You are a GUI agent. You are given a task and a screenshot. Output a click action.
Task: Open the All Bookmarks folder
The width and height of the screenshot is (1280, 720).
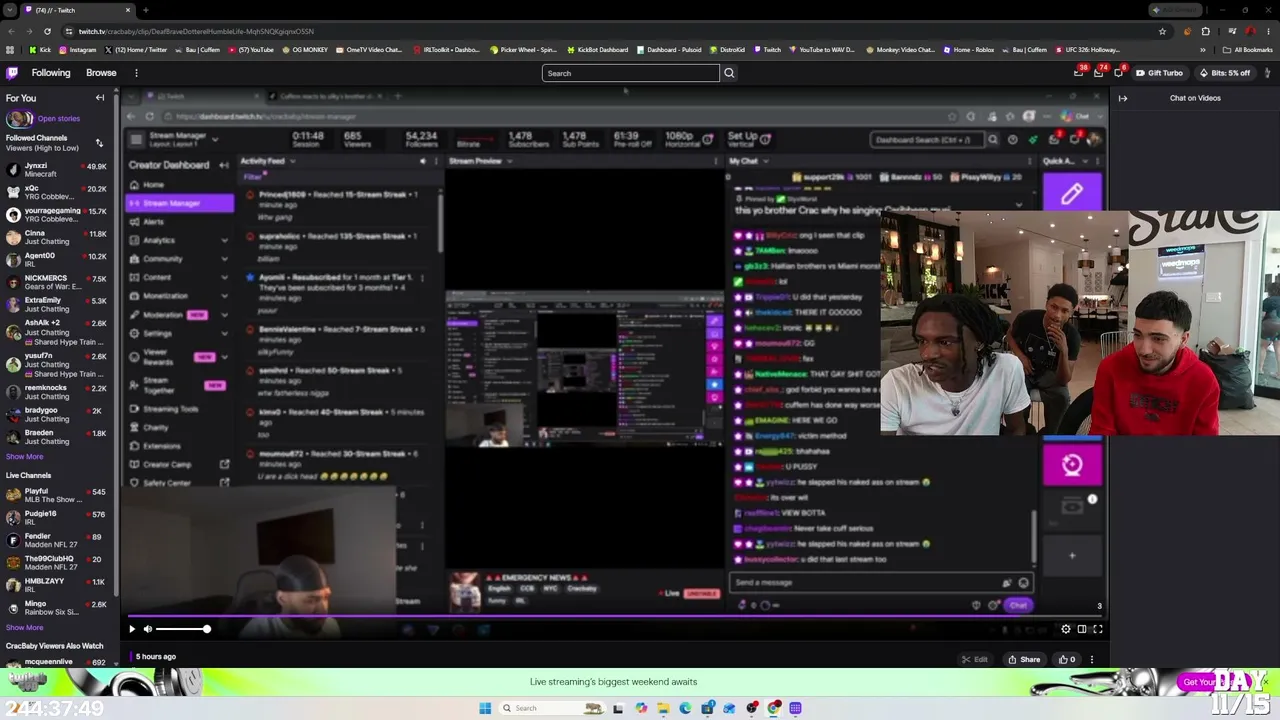[x=1248, y=50]
